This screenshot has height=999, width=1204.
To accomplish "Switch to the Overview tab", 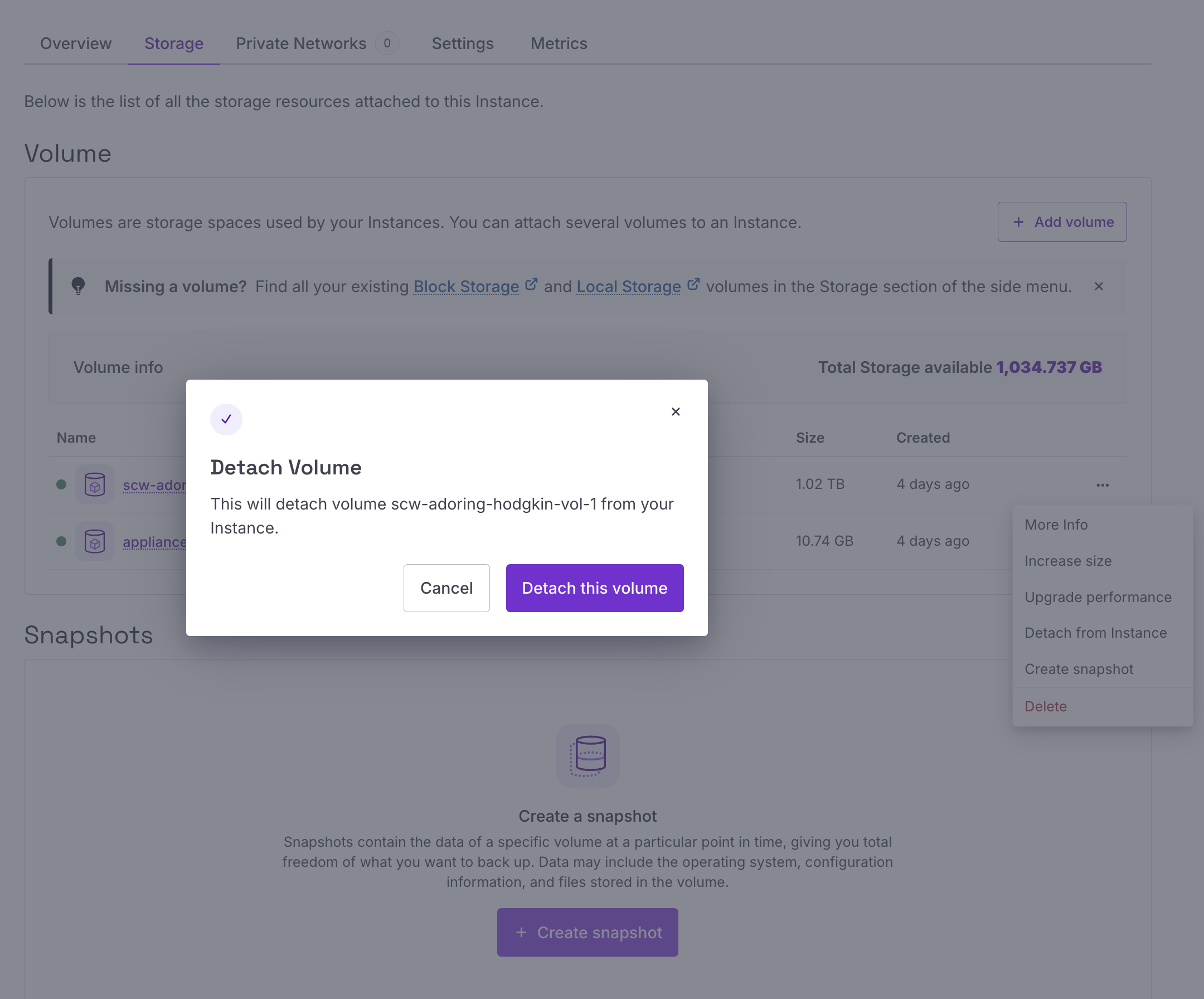I will (76, 43).
